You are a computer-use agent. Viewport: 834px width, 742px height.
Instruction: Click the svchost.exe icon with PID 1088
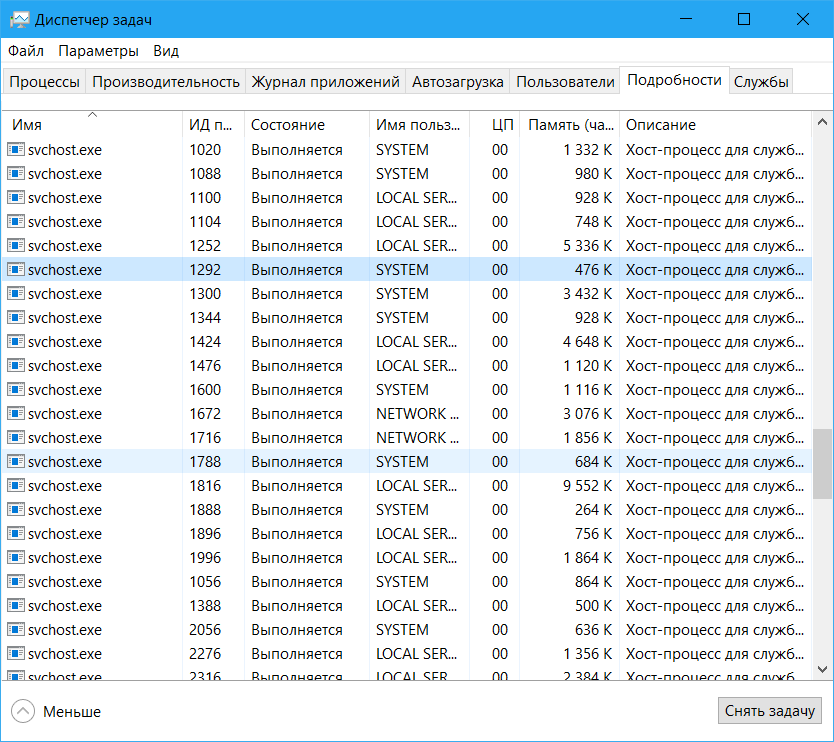tap(15, 173)
